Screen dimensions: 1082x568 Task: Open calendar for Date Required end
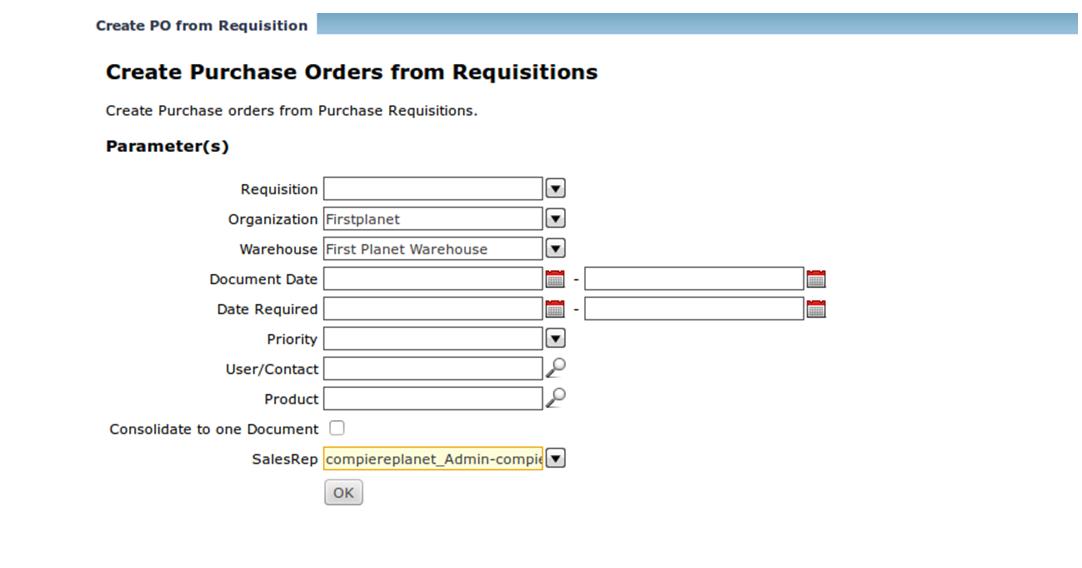(815, 309)
